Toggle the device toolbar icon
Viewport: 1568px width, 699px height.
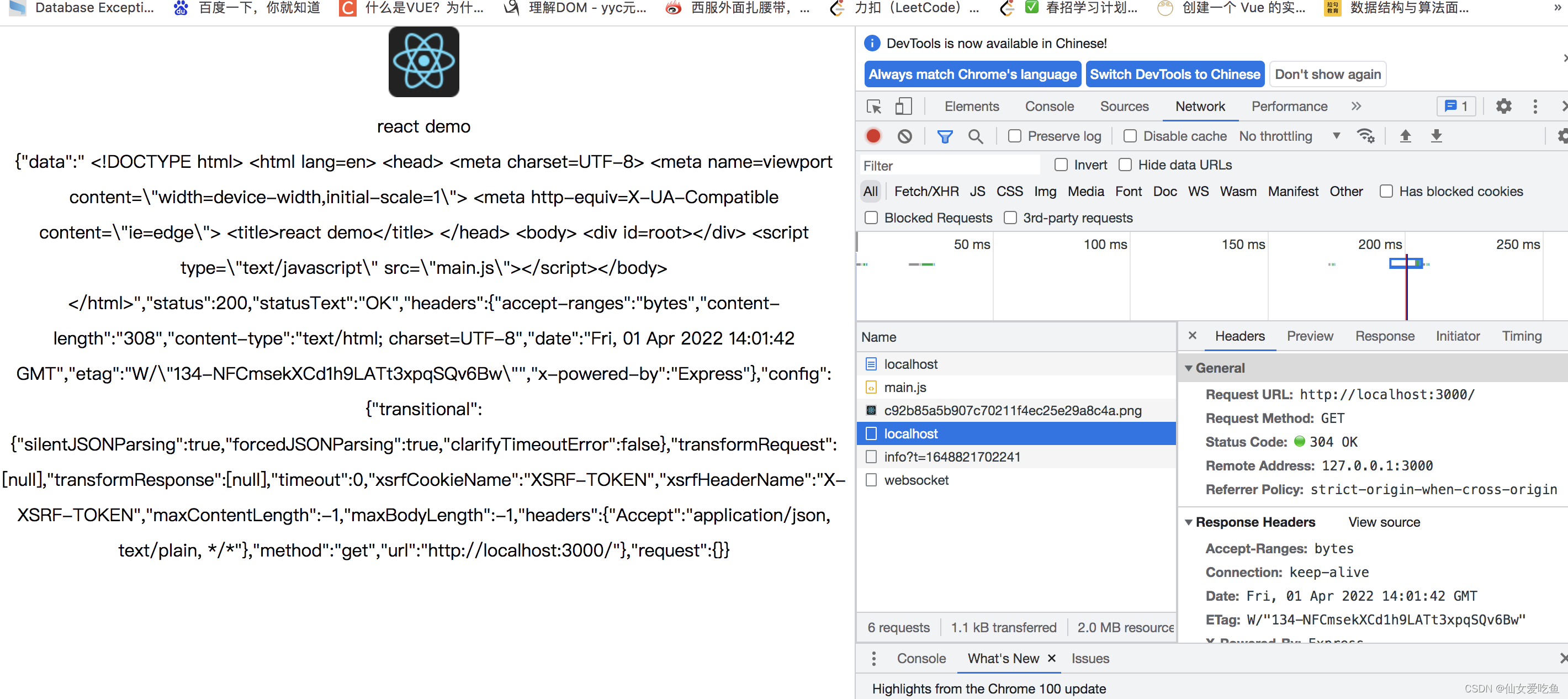click(x=903, y=107)
